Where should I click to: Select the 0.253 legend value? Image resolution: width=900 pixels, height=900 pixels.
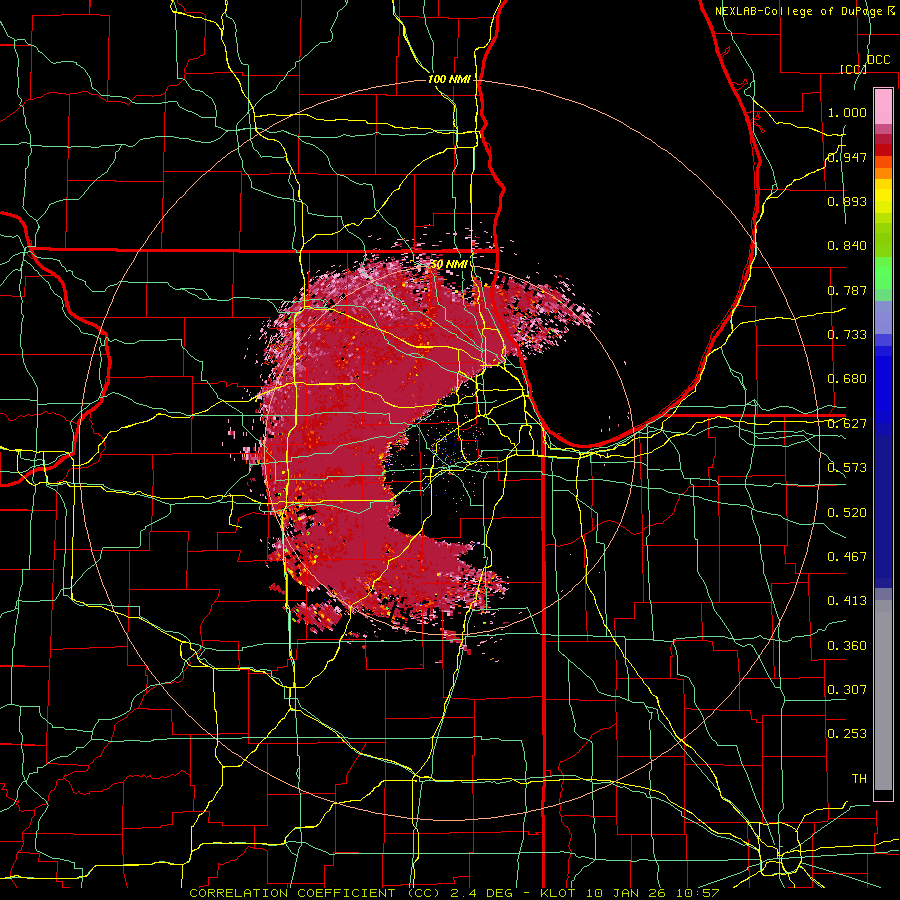point(847,734)
